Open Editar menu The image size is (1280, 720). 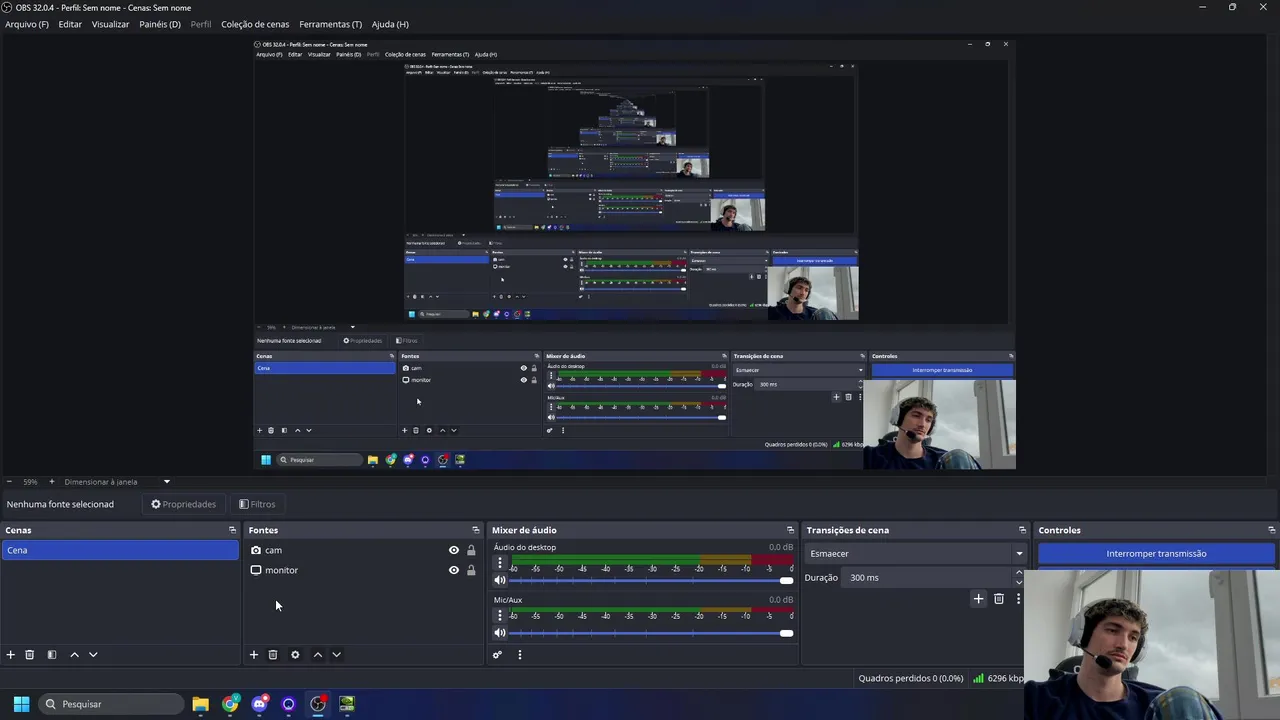tap(70, 24)
